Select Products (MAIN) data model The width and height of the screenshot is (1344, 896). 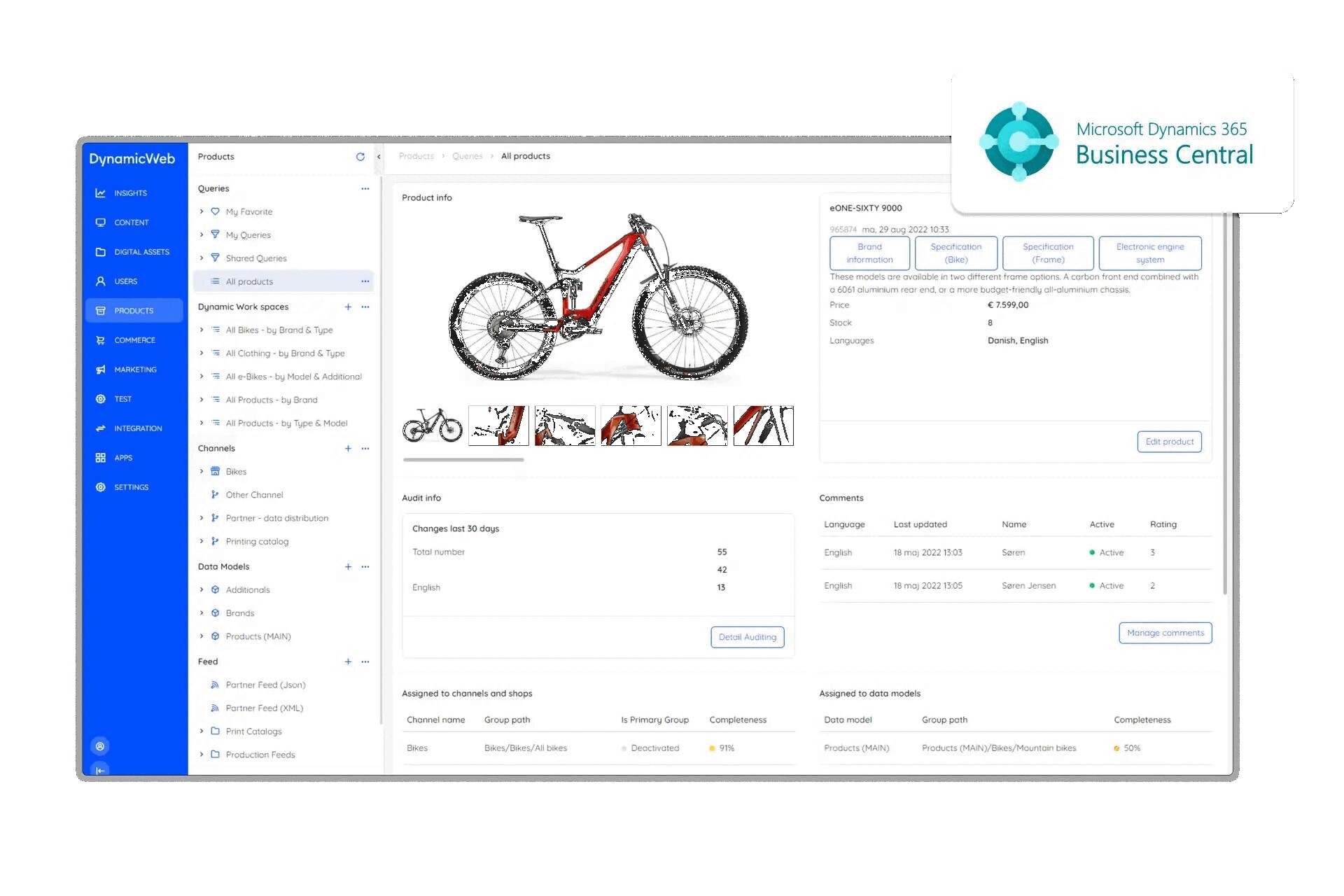point(258,637)
